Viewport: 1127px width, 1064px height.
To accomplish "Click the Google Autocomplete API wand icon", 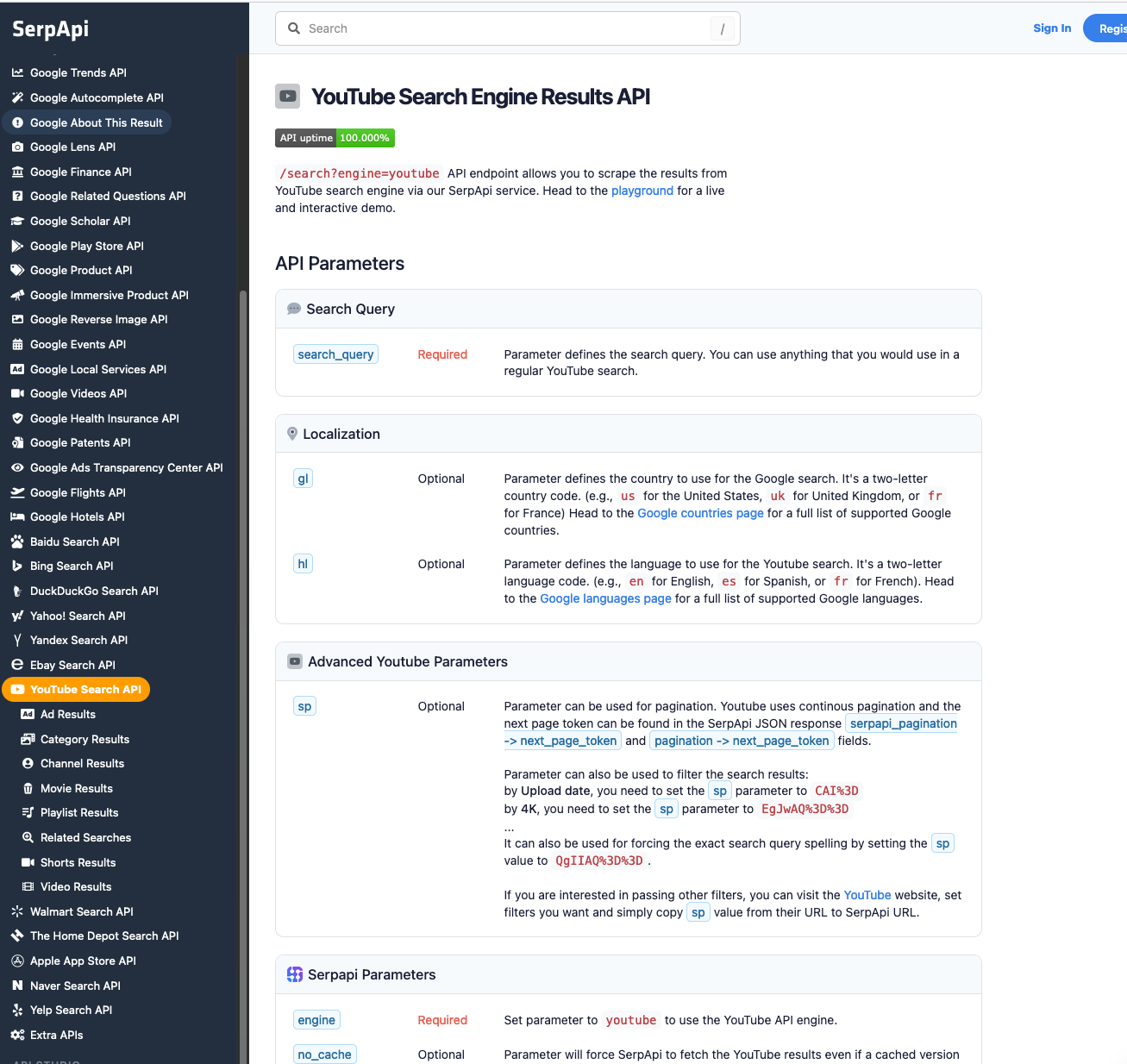I will tap(17, 98).
